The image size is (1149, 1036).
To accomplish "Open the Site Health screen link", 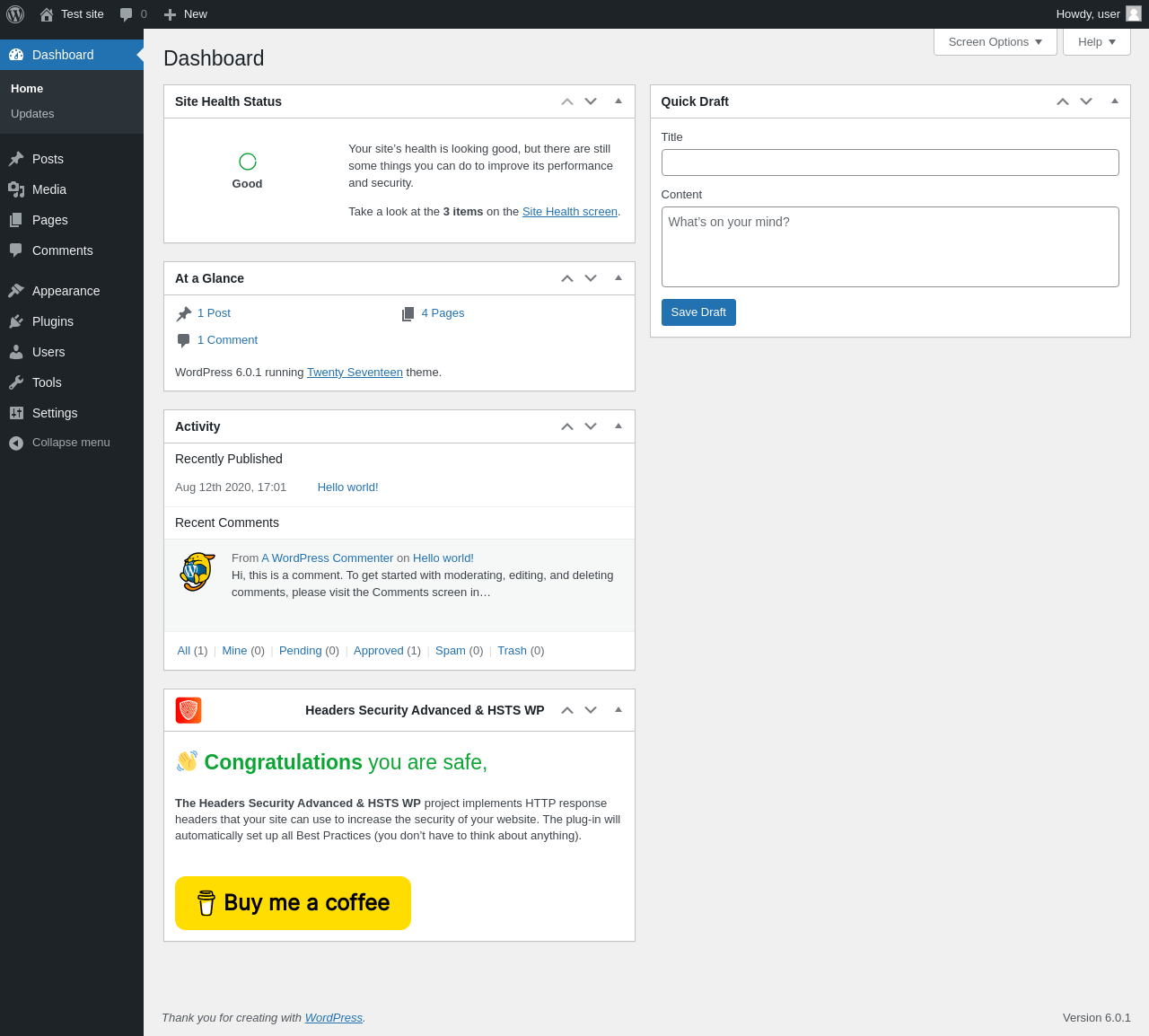I will click(570, 212).
